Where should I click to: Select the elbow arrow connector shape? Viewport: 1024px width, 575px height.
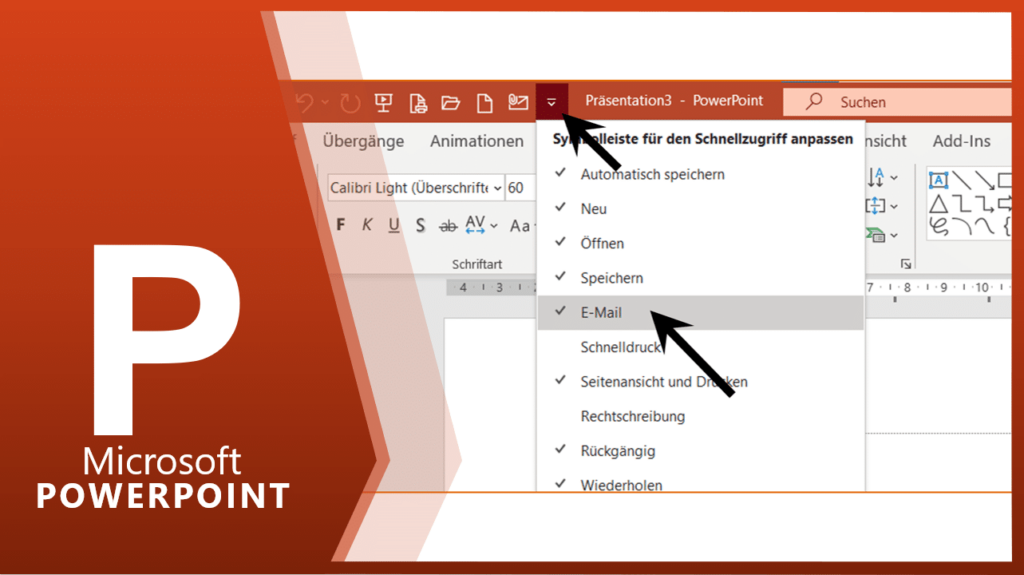[x=984, y=205]
